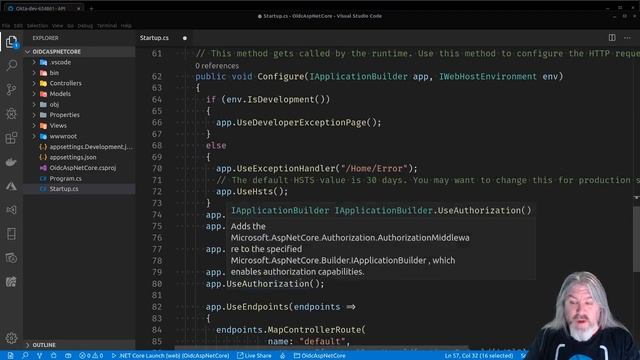Close the Okta-dev browser tab

(x=78, y=8)
